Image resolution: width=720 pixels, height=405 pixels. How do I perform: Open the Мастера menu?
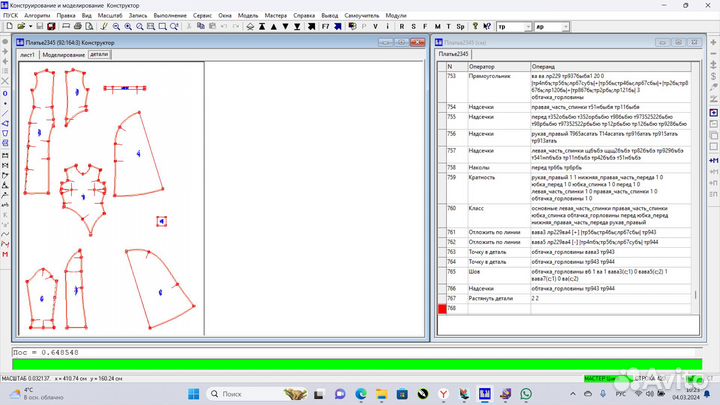pos(275,16)
